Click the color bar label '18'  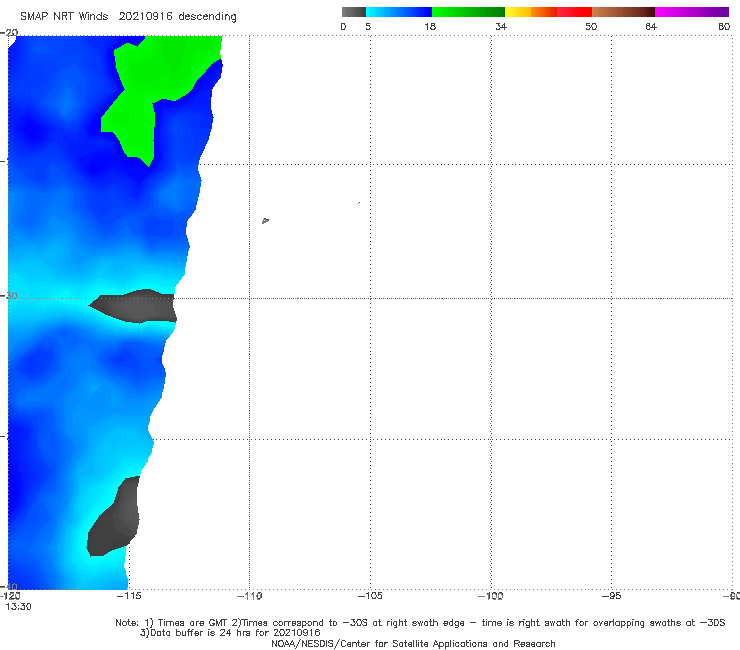pyautogui.click(x=430, y=27)
